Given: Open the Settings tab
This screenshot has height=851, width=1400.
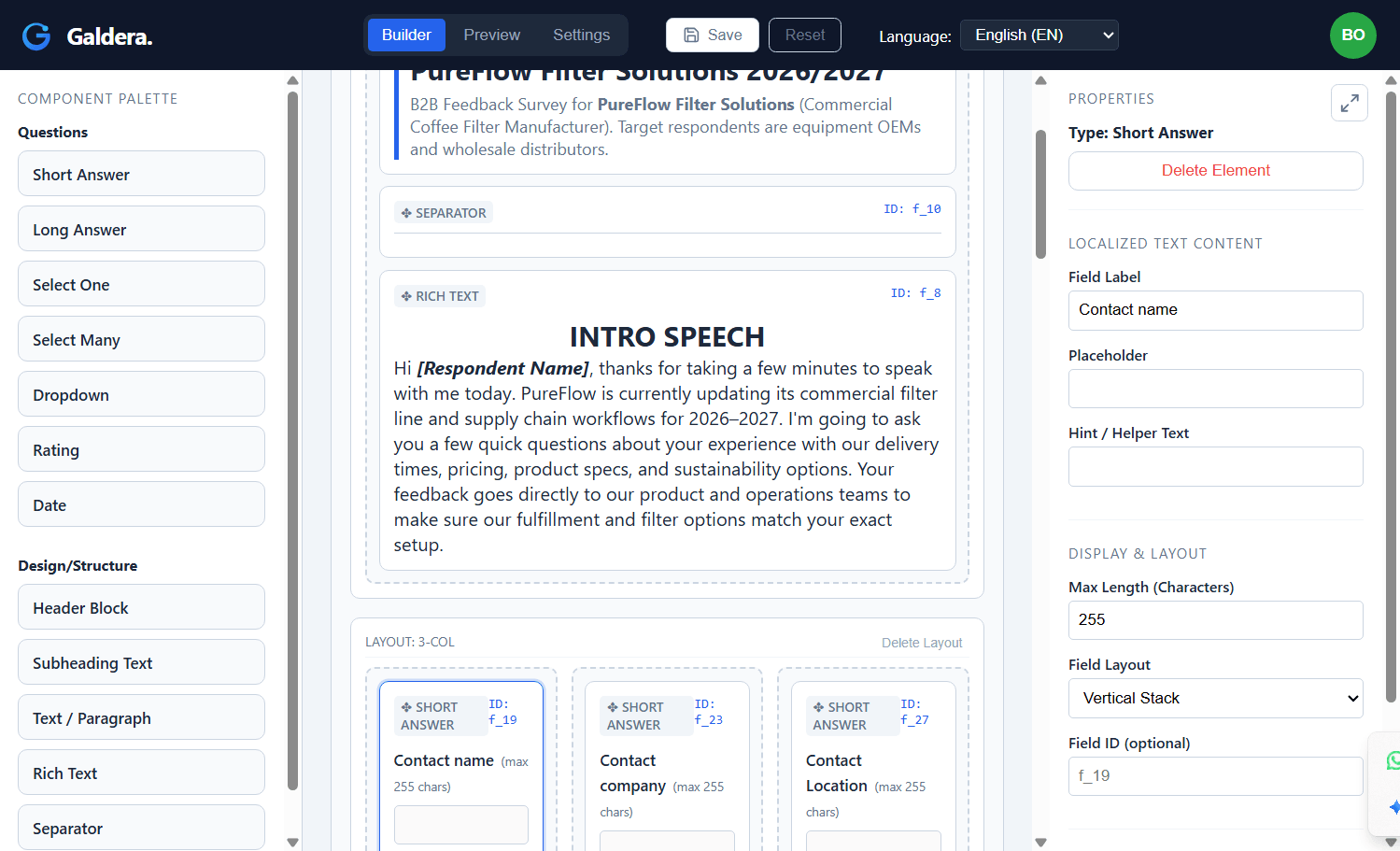Looking at the screenshot, I should [x=581, y=35].
